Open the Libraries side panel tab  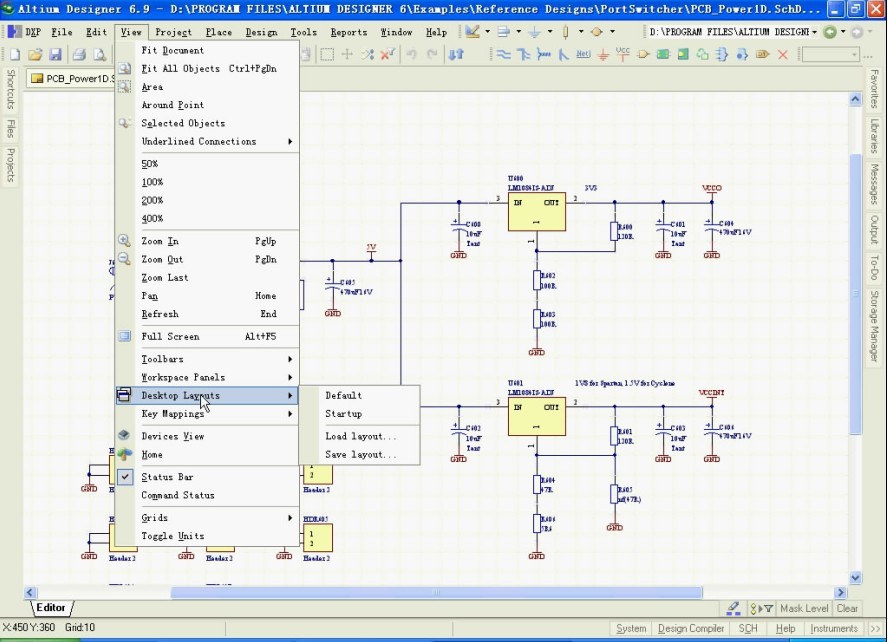(x=875, y=136)
